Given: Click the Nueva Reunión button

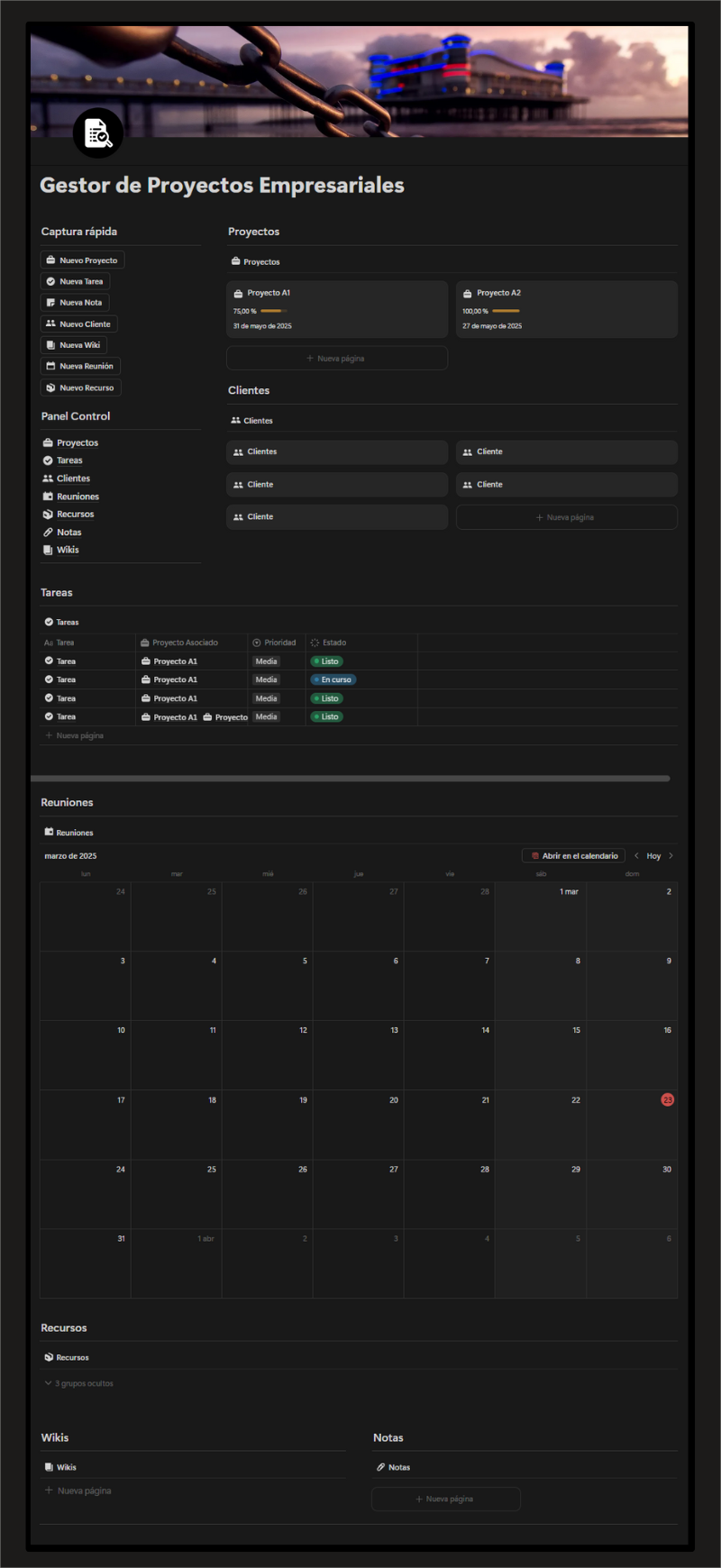Looking at the screenshot, I should pos(80,367).
